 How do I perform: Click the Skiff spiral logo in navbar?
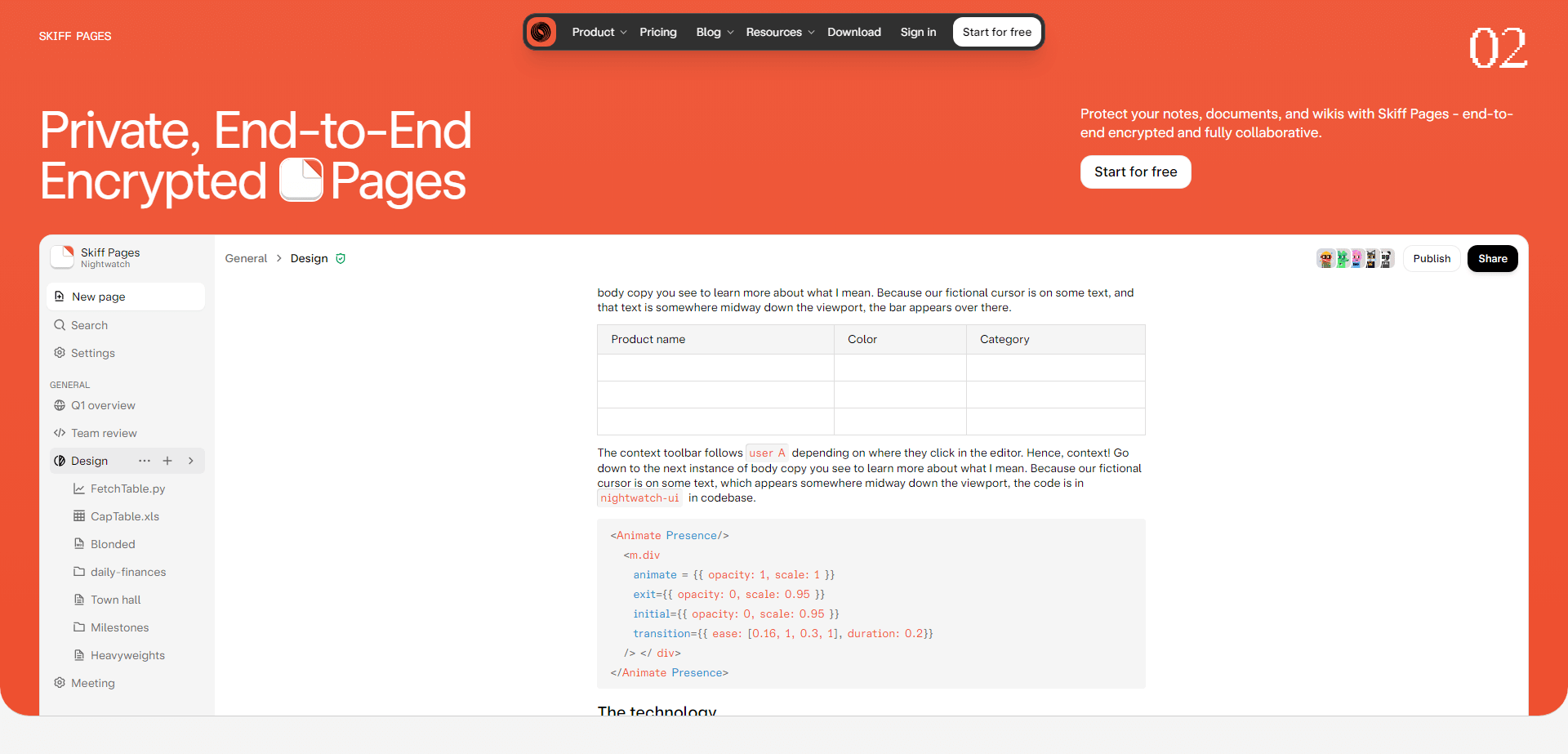click(541, 33)
